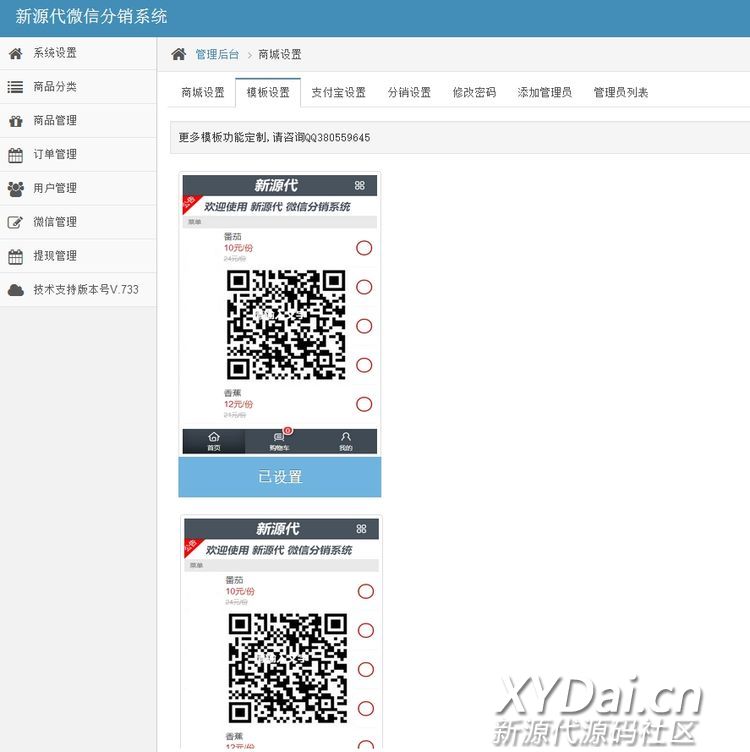Open the 添加管理员 tab
Screen dimensions: 750x752
(x=545, y=92)
